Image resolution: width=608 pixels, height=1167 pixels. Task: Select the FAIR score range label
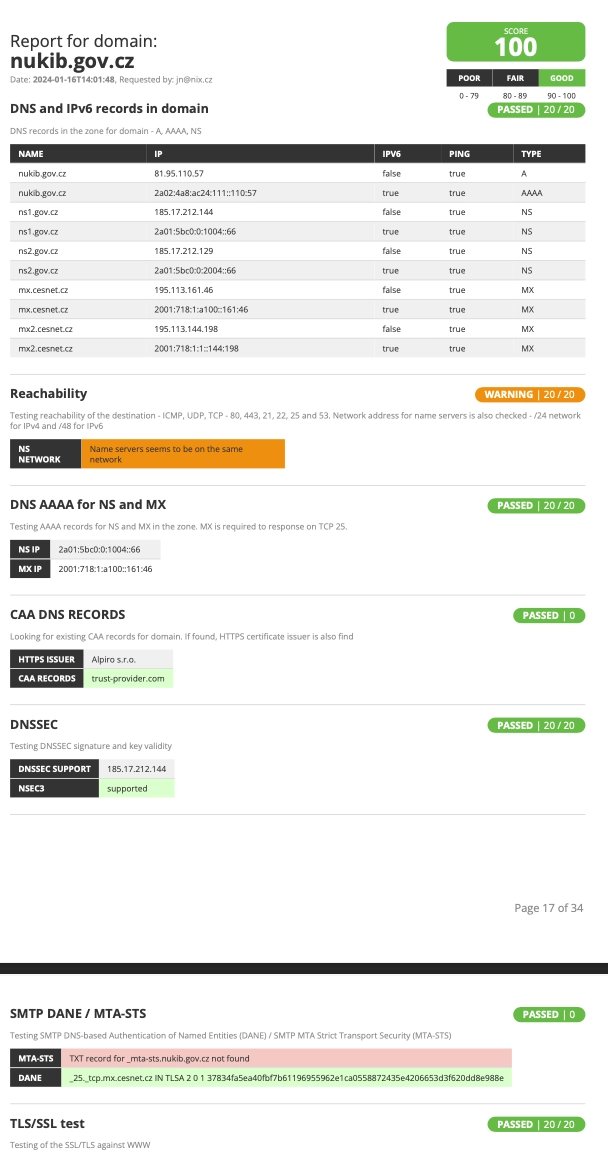pos(515,77)
